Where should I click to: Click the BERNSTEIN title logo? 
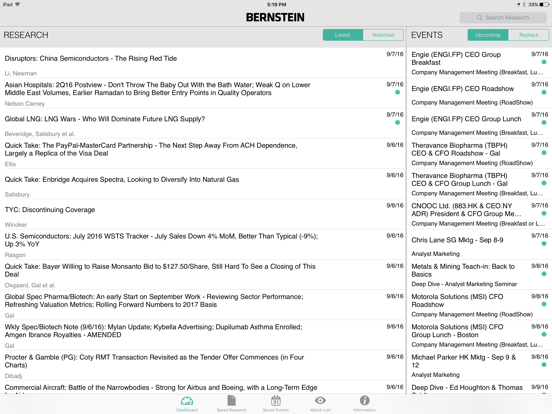tap(275, 17)
